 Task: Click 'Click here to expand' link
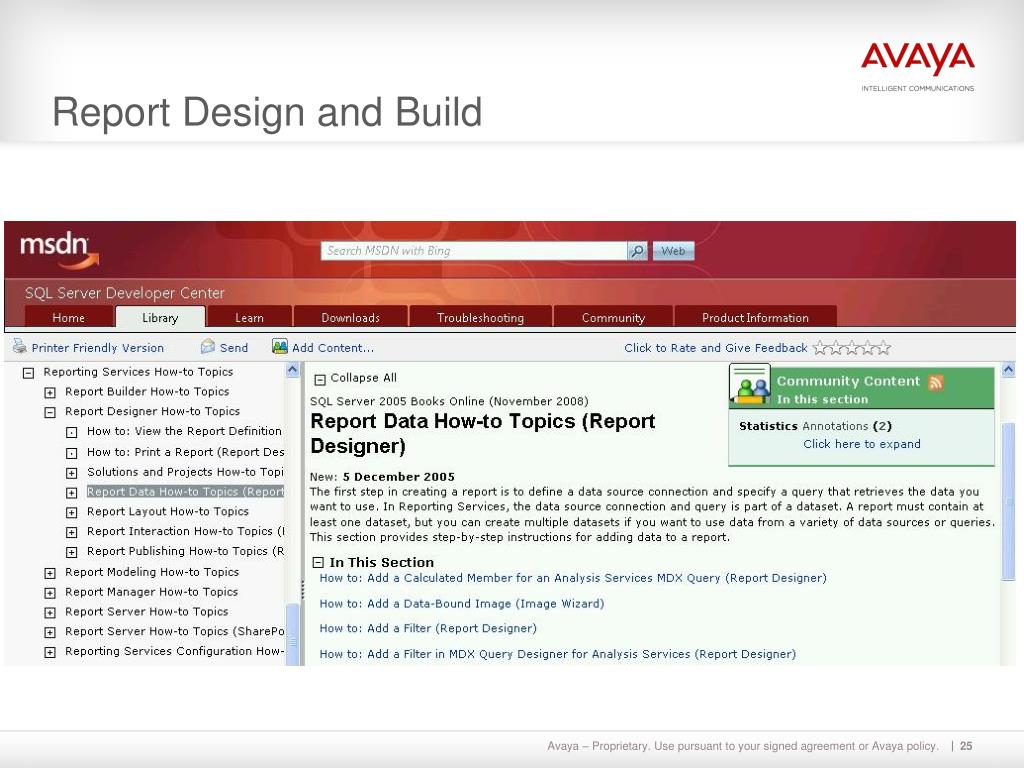pos(862,444)
